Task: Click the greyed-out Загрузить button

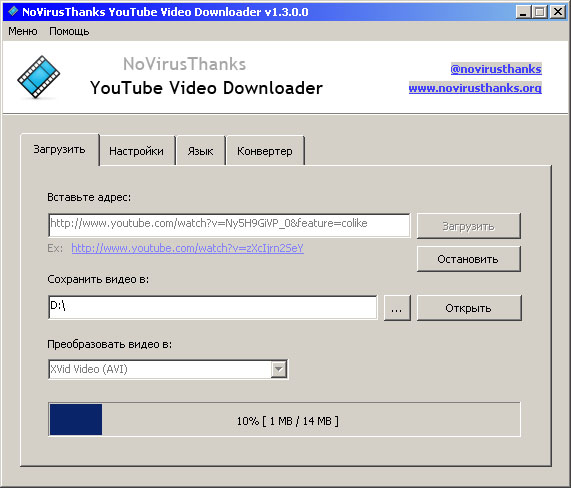Action: tap(469, 226)
